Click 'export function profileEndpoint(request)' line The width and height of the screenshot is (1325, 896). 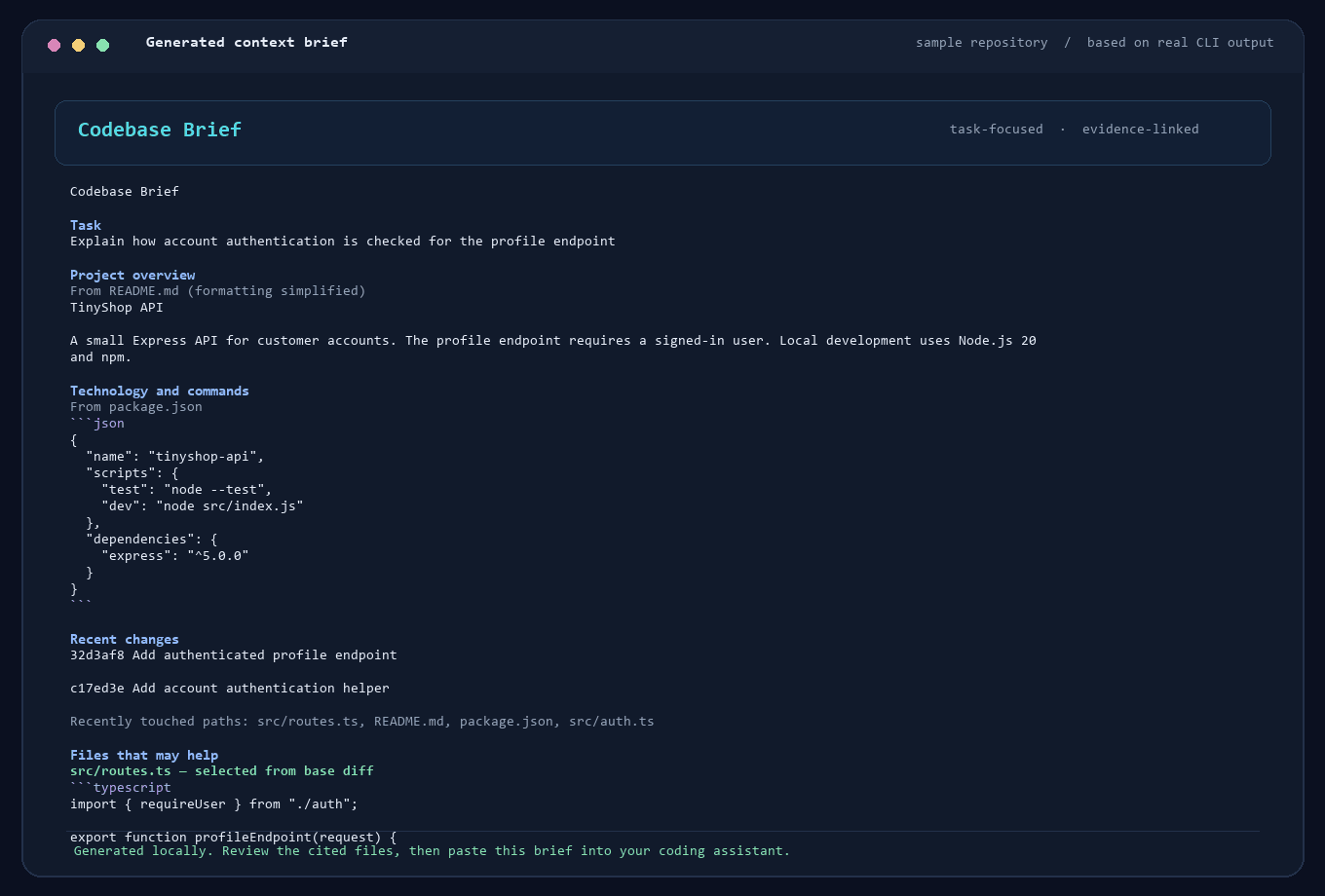[x=234, y=837]
